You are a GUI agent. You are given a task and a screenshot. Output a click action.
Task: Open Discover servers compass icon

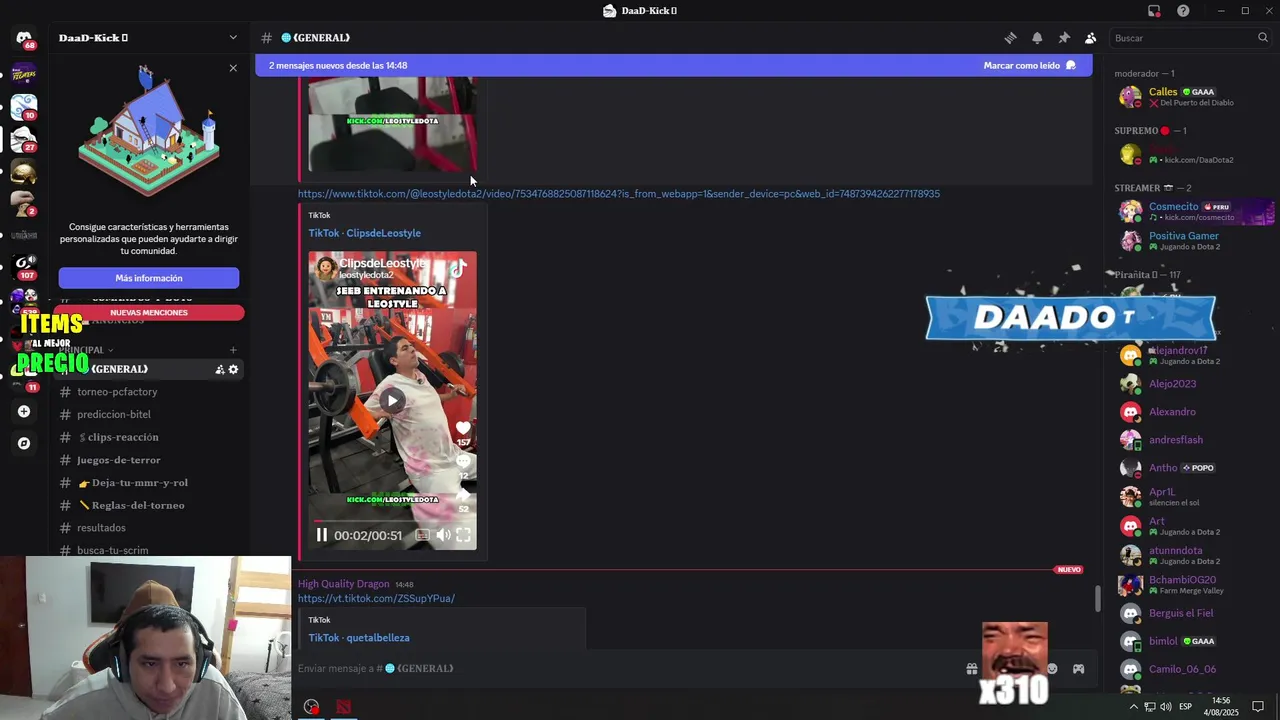[24, 443]
